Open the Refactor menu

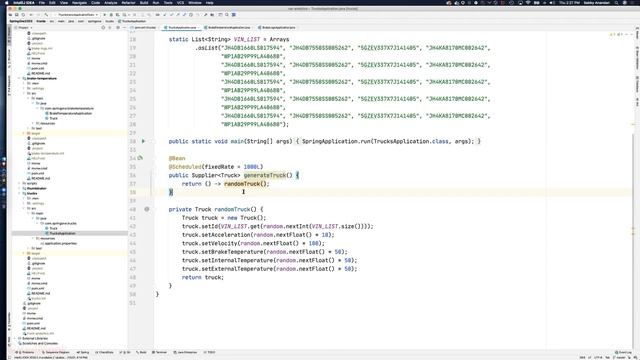128,2
